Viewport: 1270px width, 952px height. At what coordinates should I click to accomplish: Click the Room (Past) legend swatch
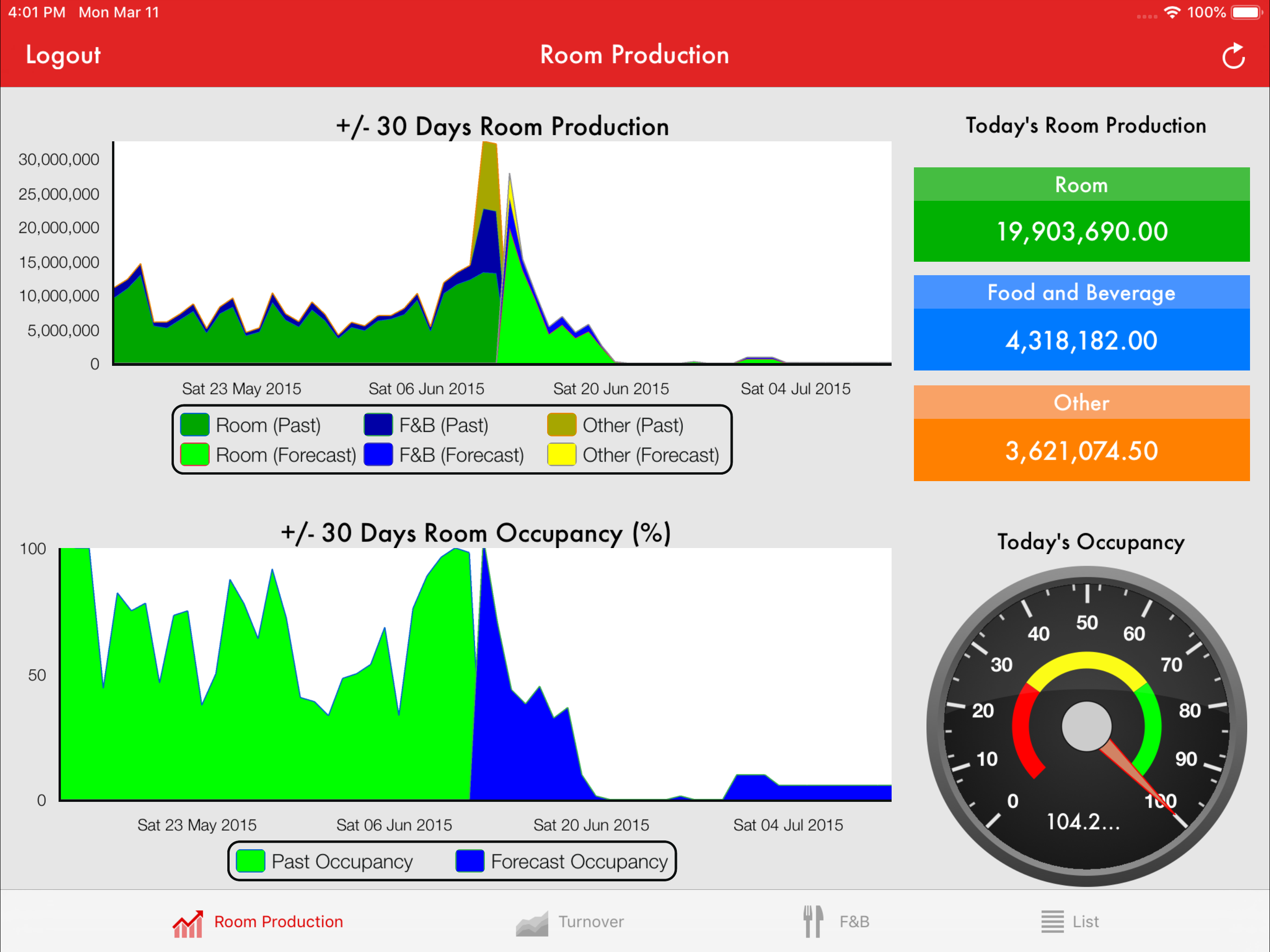click(195, 425)
